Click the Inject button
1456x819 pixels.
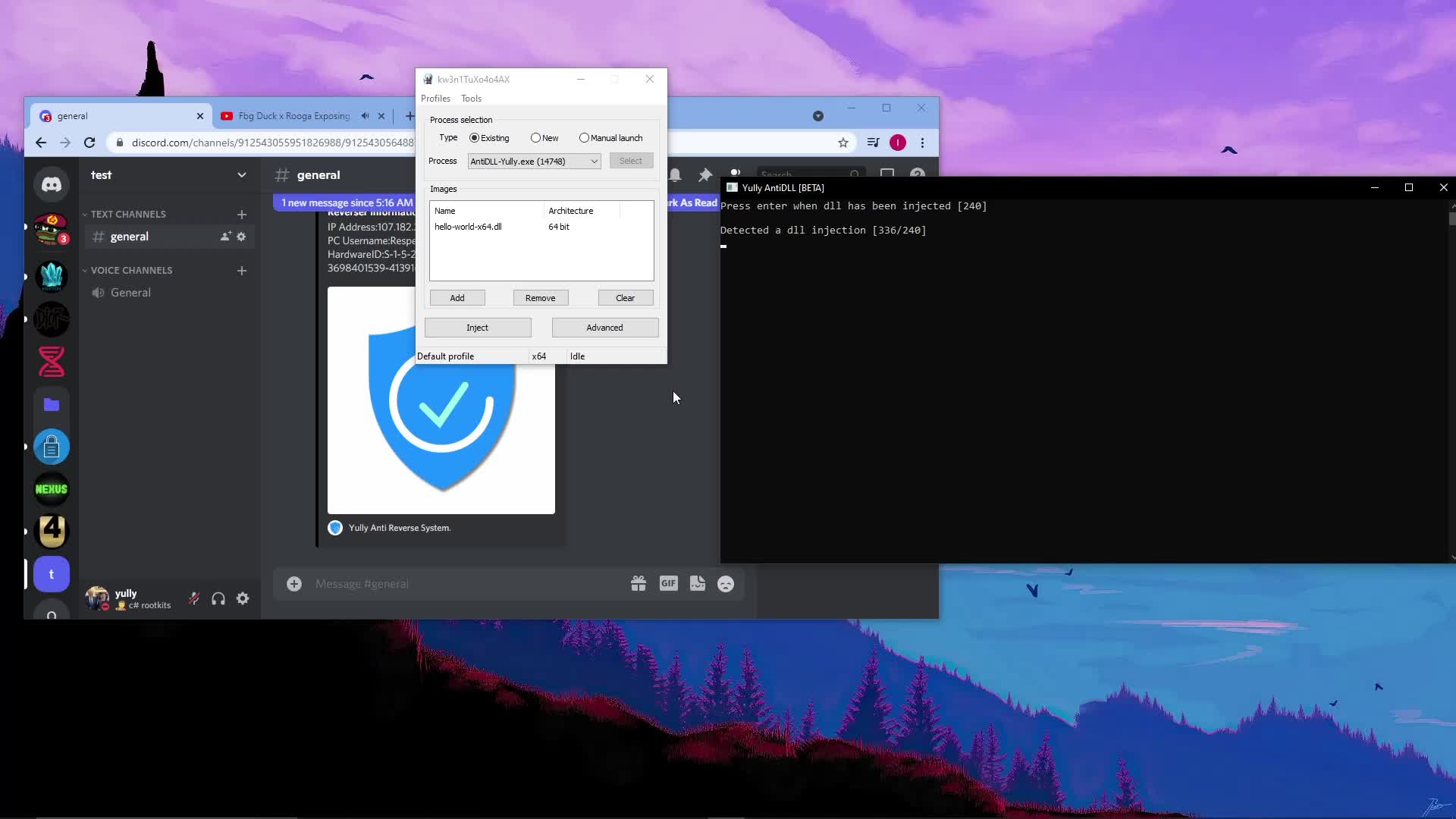478,328
